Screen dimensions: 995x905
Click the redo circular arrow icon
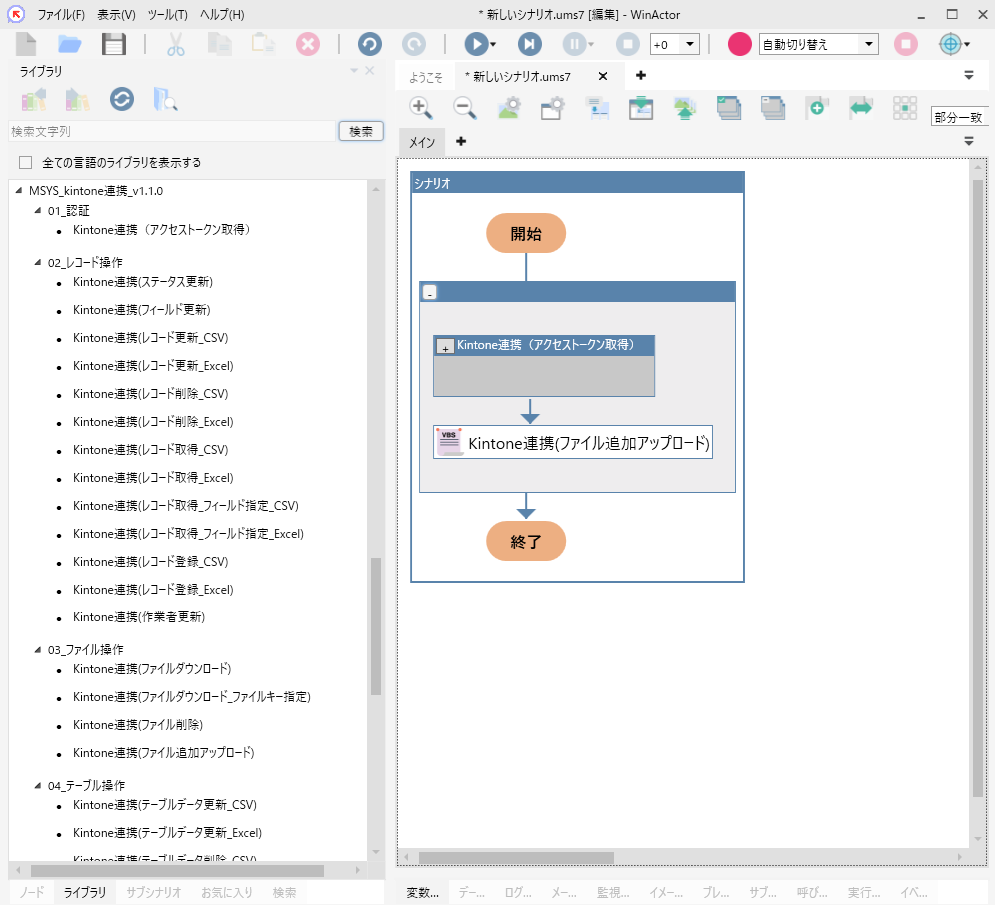click(x=414, y=44)
